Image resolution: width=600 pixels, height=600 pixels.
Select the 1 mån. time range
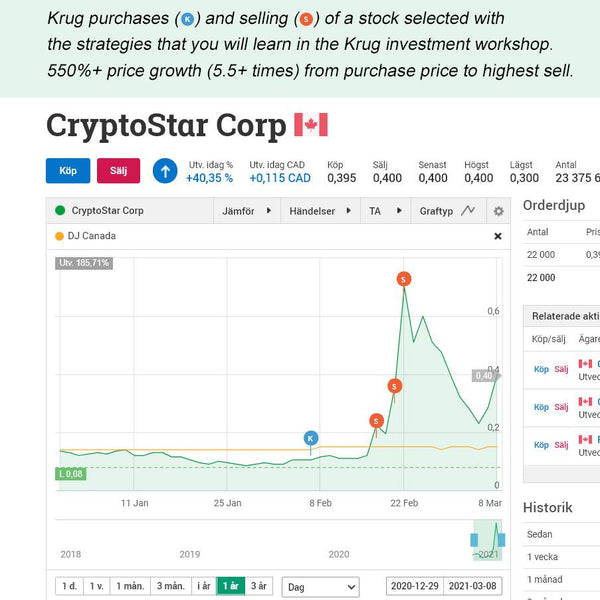pos(130,586)
